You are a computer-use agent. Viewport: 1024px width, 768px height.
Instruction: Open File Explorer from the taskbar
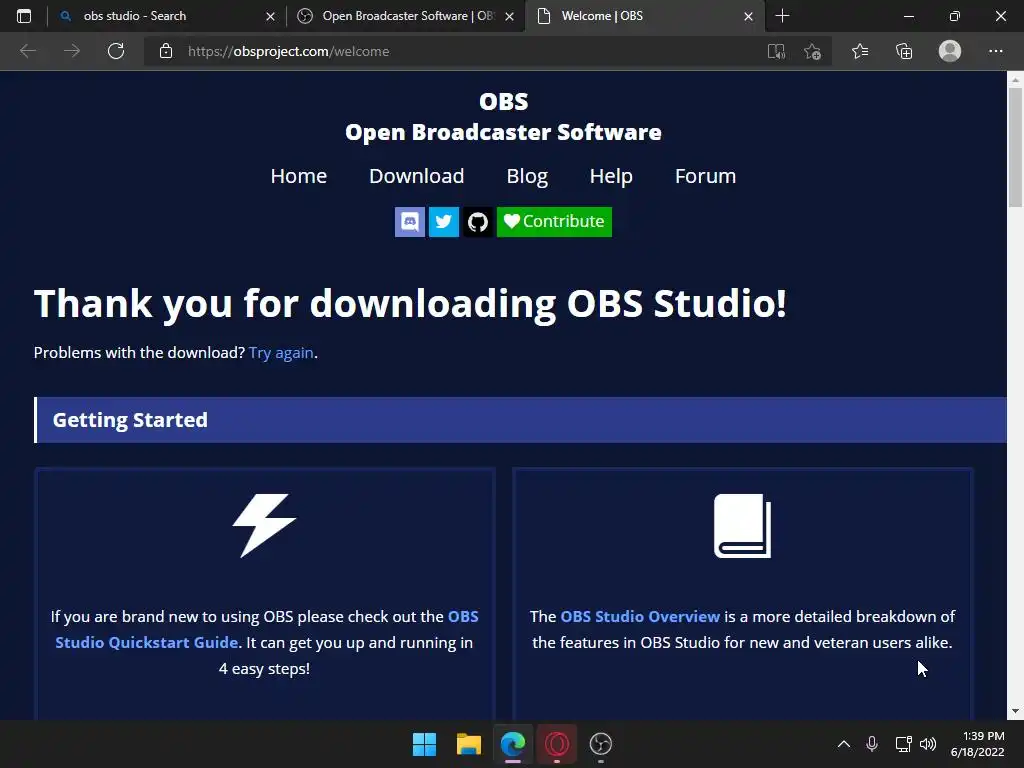(x=468, y=744)
